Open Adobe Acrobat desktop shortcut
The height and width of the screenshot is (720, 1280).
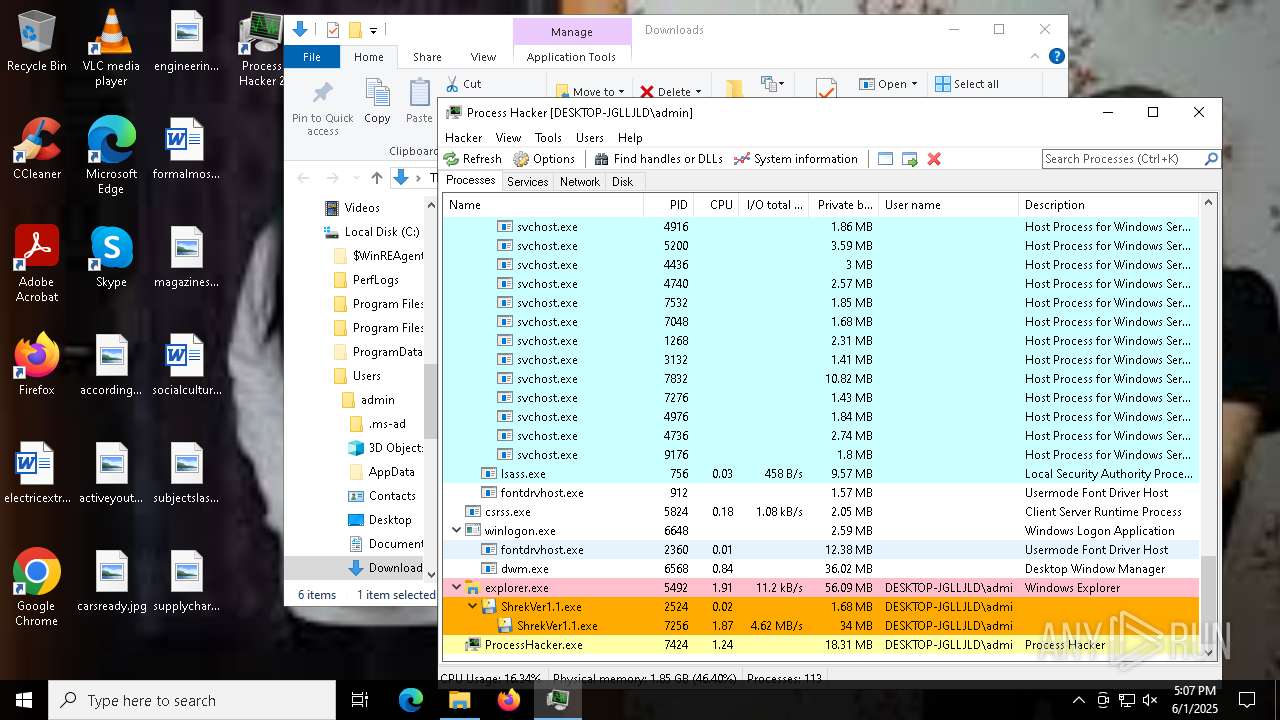click(36, 263)
